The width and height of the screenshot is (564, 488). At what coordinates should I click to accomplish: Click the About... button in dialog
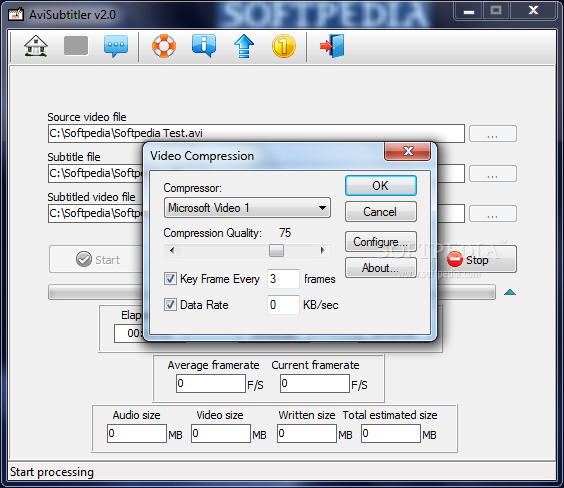[x=381, y=267]
